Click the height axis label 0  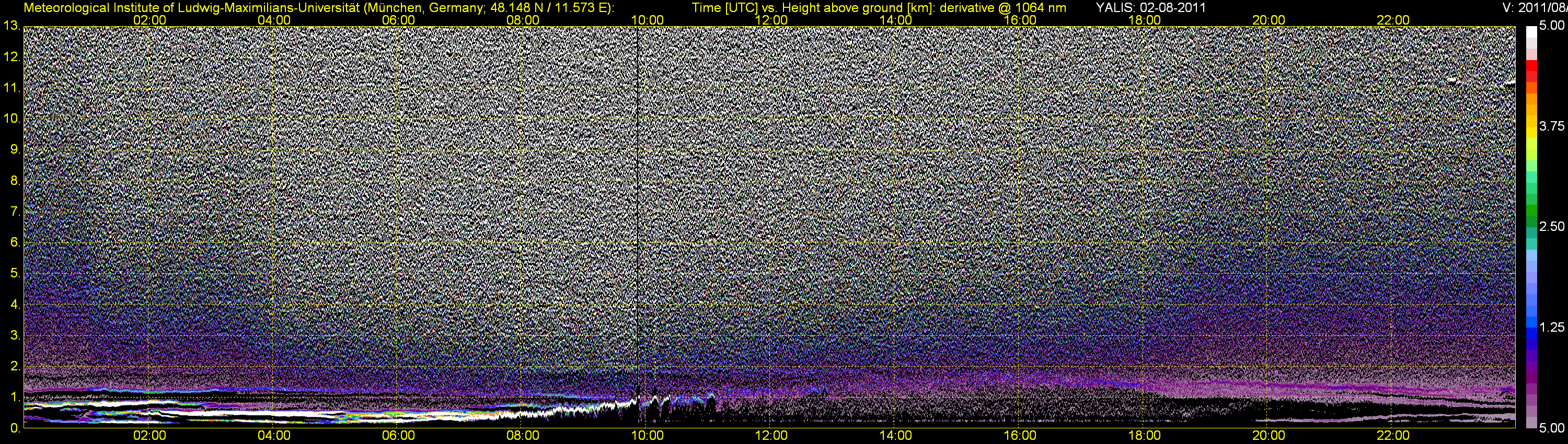[x=15, y=428]
